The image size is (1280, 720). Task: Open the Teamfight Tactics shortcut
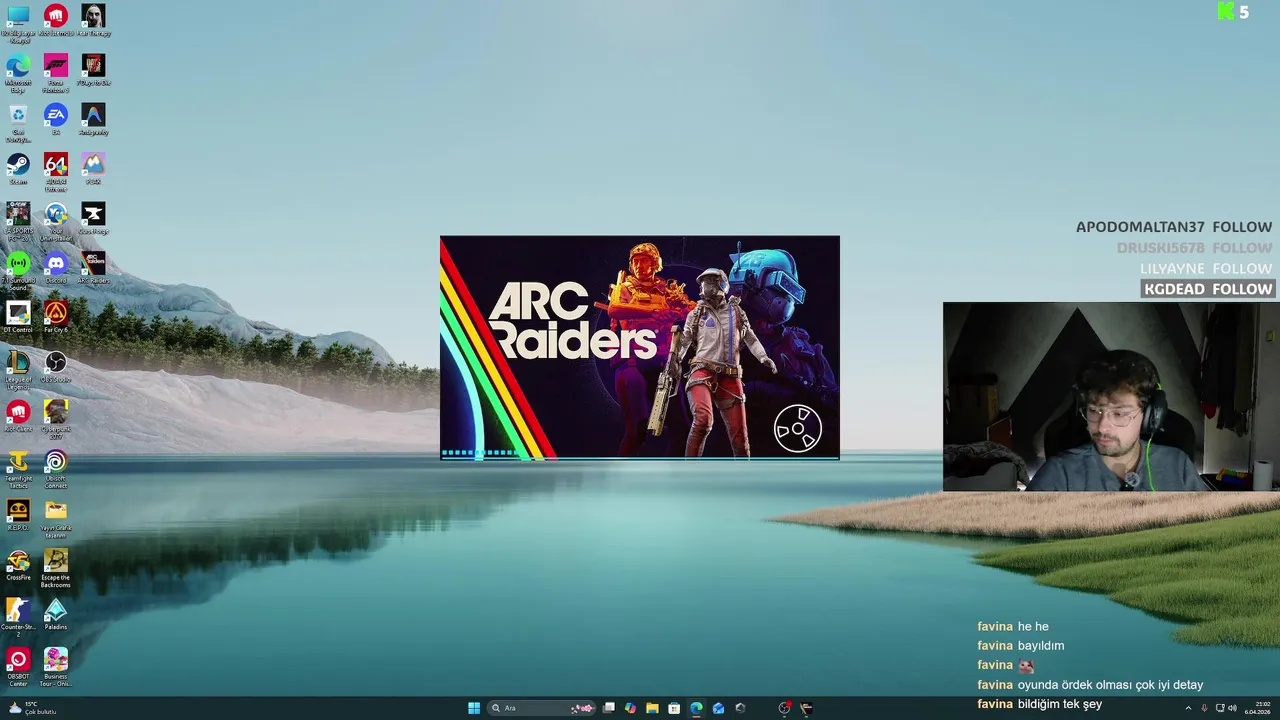(18, 469)
